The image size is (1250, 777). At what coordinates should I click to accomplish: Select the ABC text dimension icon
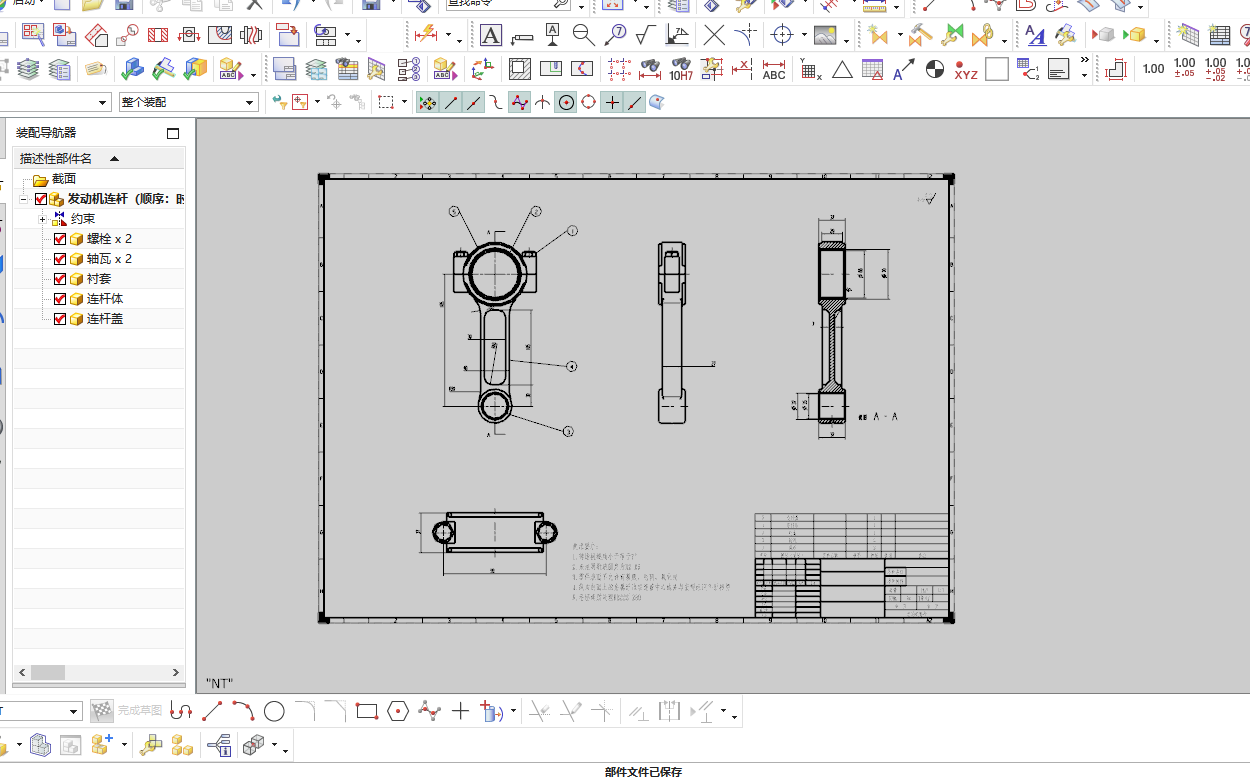tap(774, 70)
